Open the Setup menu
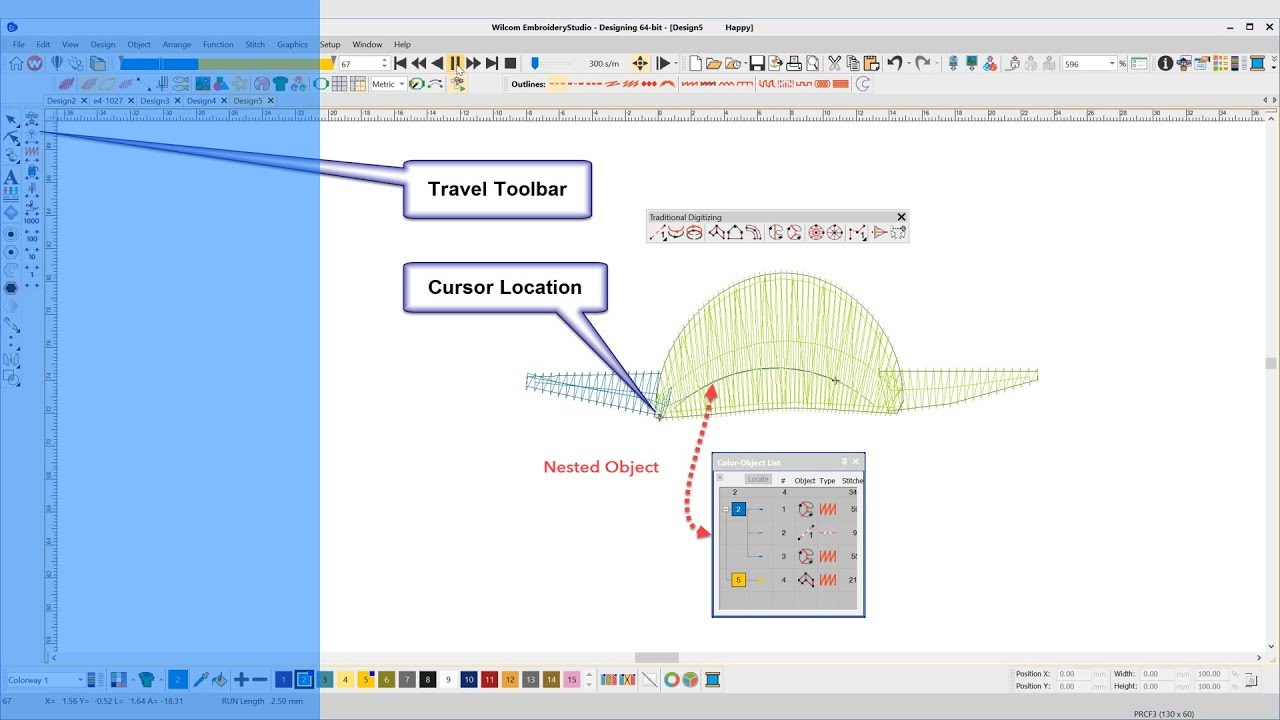The width and height of the screenshot is (1280, 720). (x=330, y=44)
